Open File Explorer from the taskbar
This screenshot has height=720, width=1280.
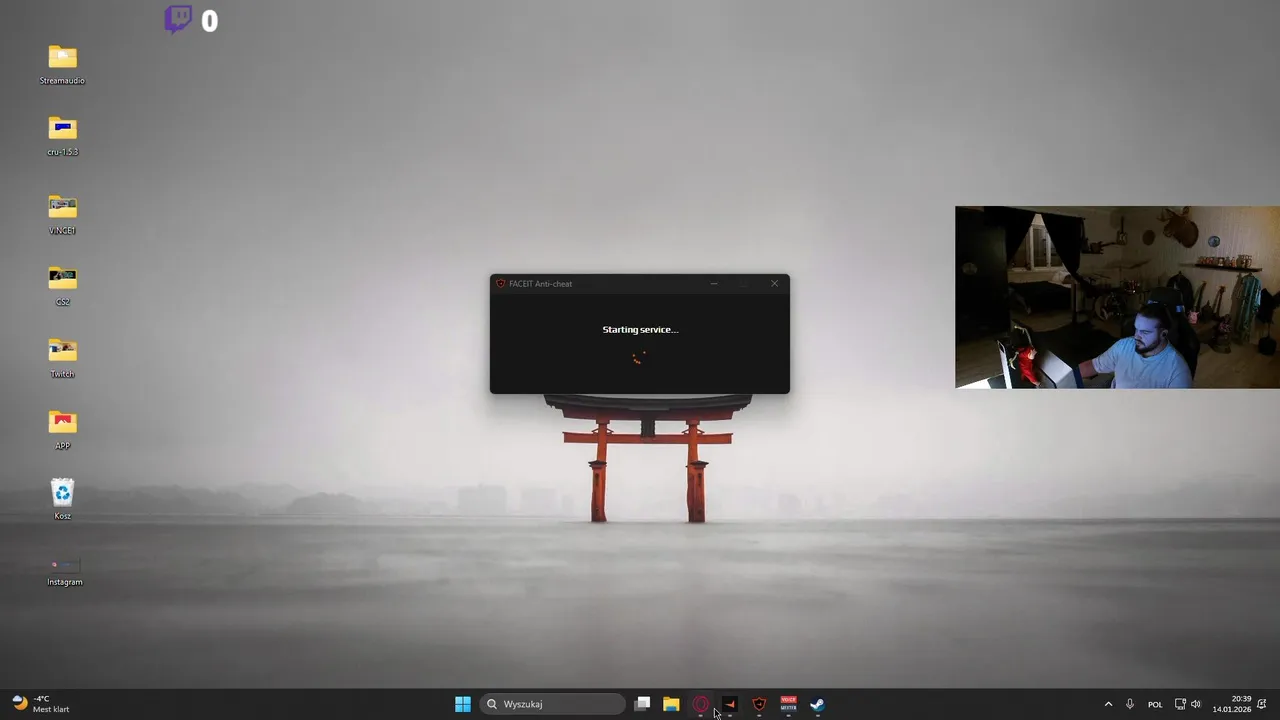click(x=671, y=704)
